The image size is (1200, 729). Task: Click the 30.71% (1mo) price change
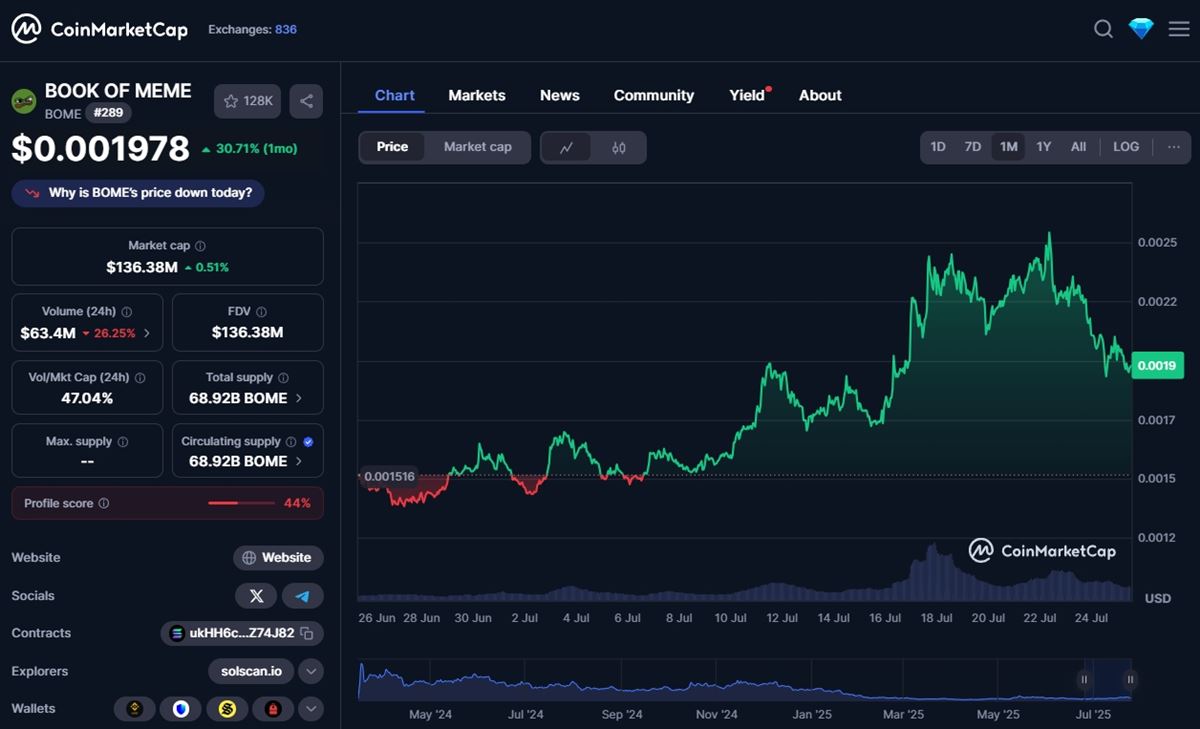click(x=249, y=149)
